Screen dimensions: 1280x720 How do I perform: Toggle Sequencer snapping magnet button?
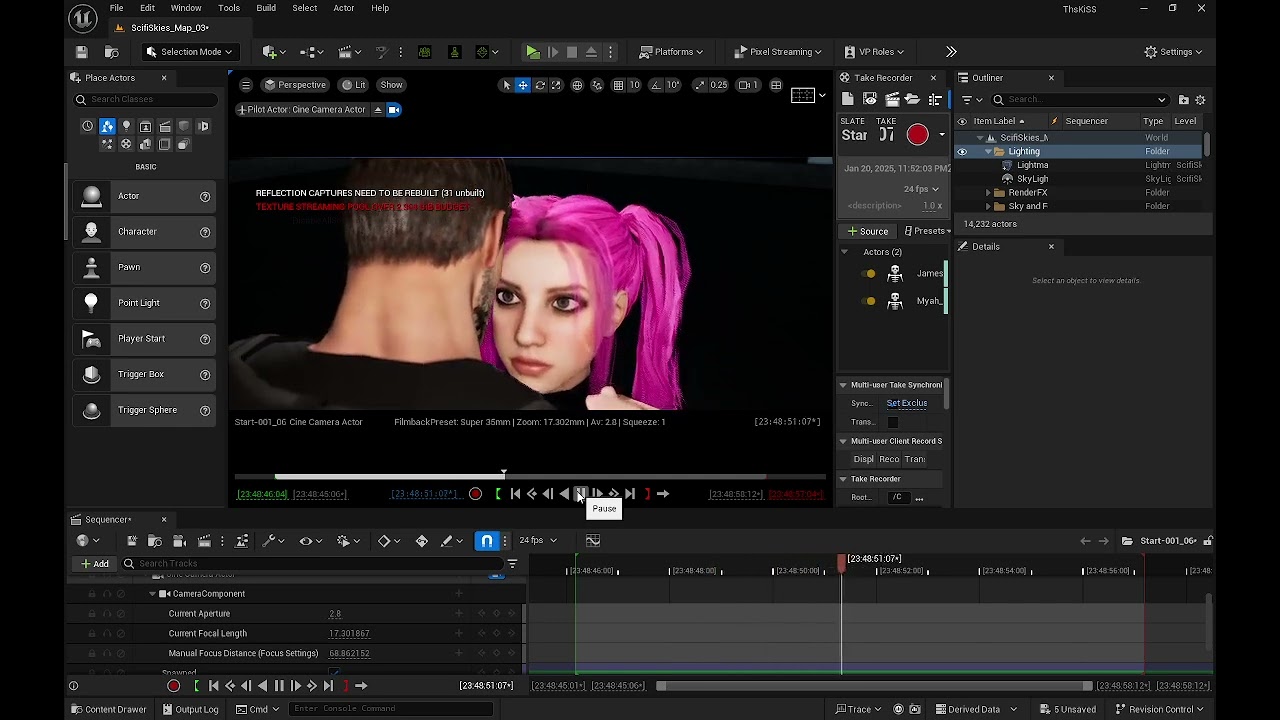coord(487,541)
